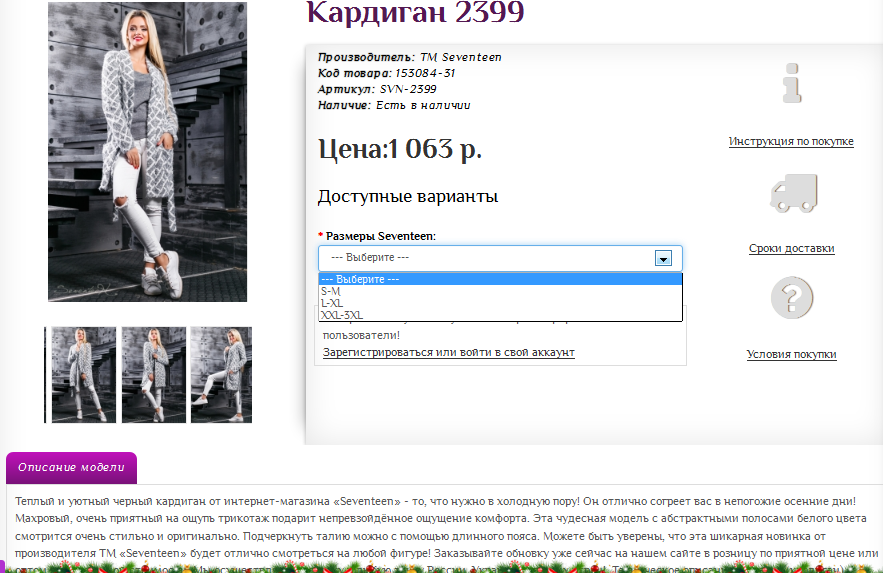
Task: Click the delivery truck icon
Action: tap(793, 193)
